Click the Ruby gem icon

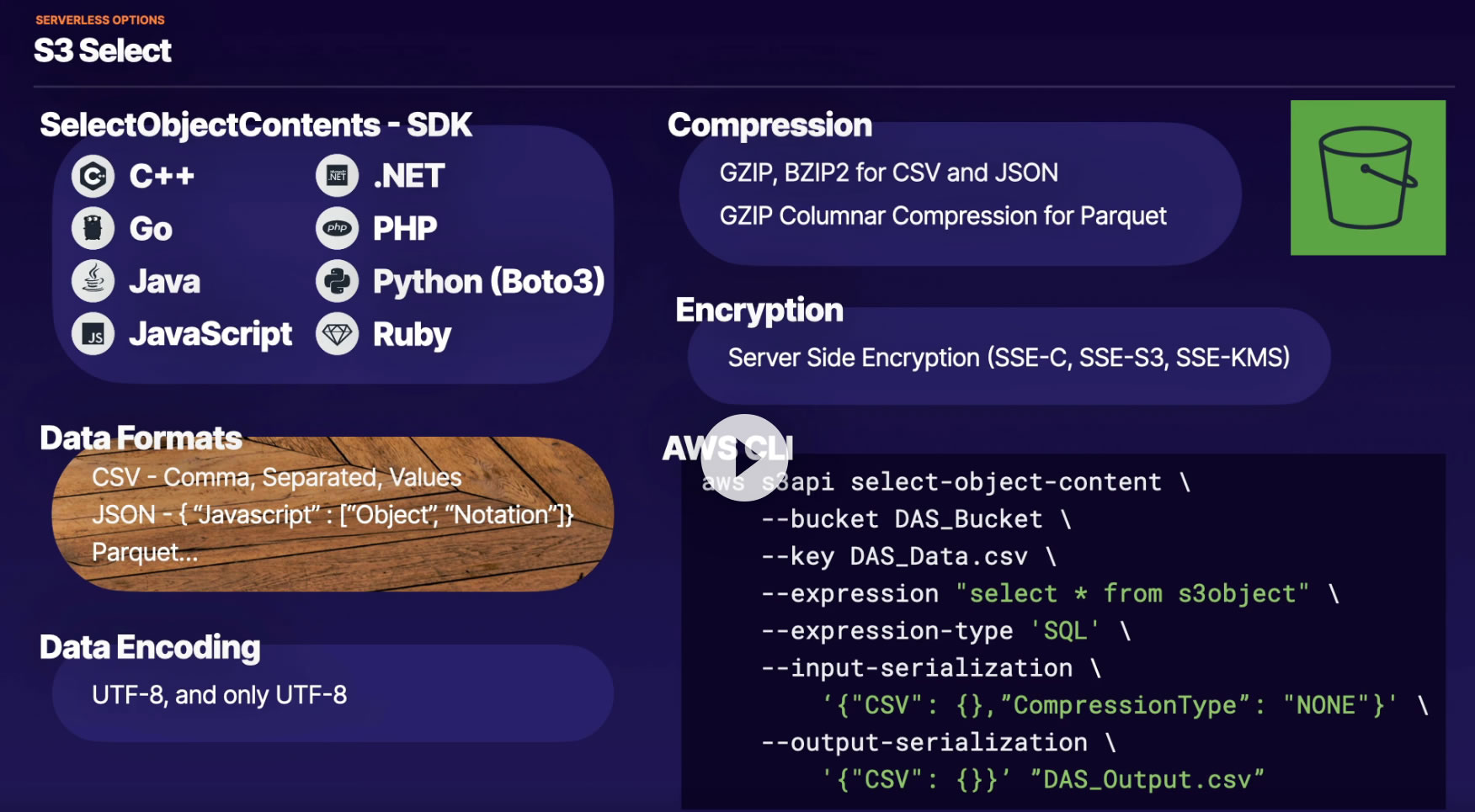[x=337, y=335]
